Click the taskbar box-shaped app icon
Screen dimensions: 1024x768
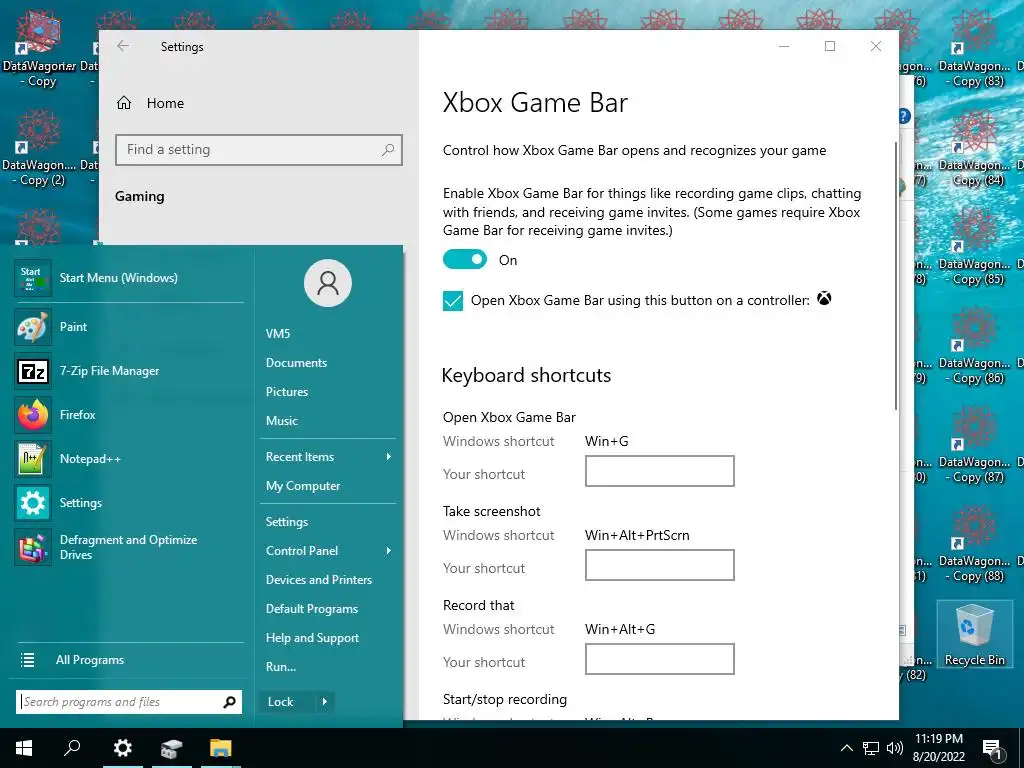pyautogui.click(x=172, y=748)
